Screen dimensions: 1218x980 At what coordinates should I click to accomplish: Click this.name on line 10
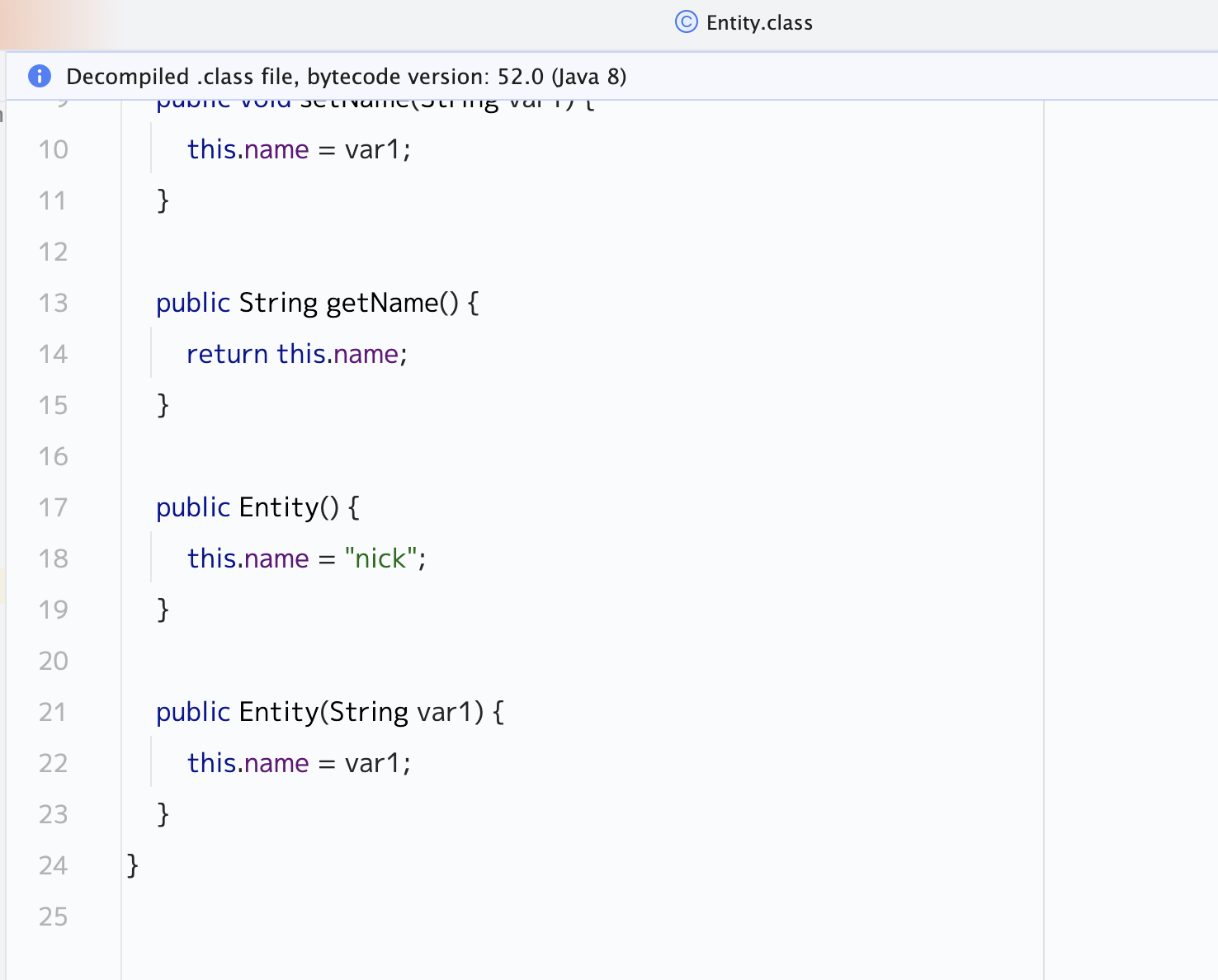click(x=248, y=149)
